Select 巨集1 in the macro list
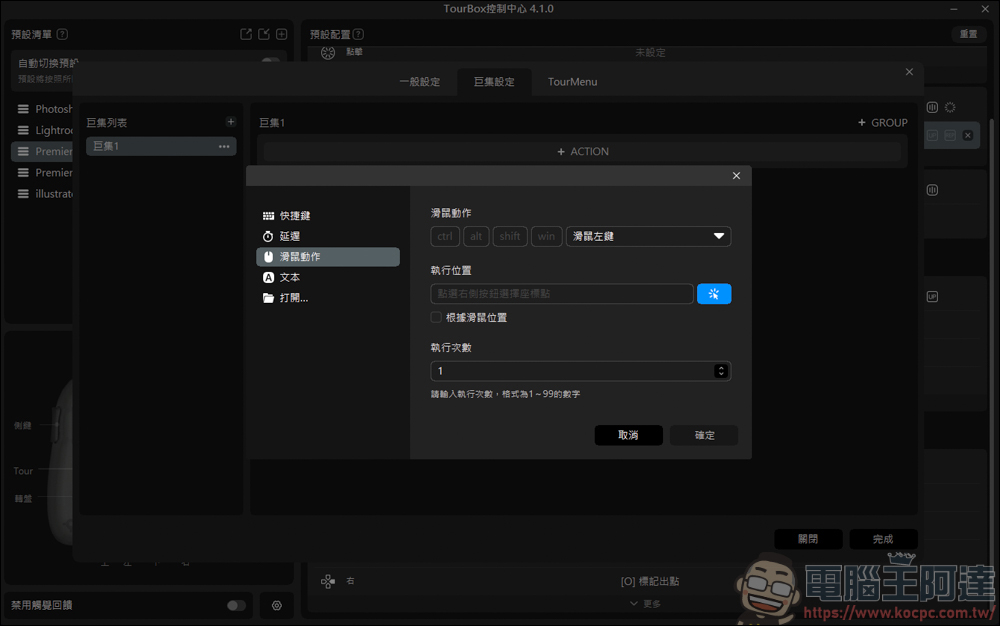Screen dimensions: 1000x626 point(161,146)
